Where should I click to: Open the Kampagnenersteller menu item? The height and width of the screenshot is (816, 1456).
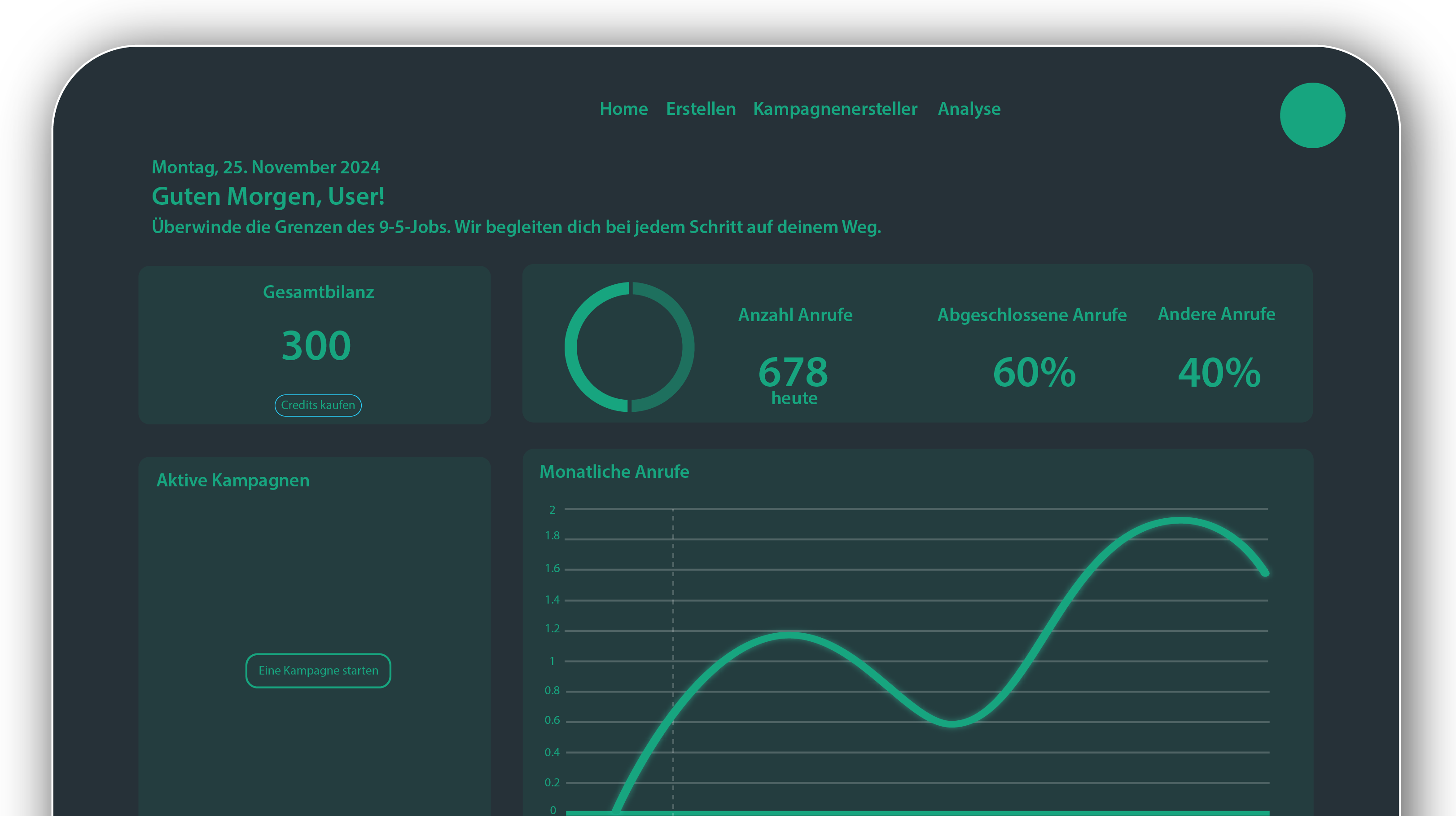pyautogui.click(x=835, y=109)
